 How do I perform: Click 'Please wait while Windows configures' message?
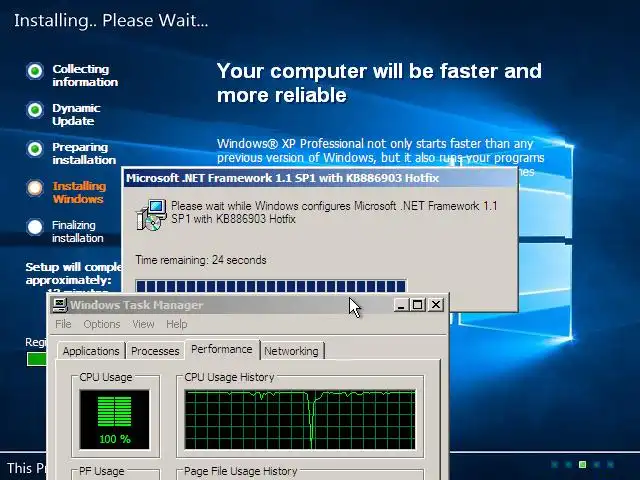pyautogui.click(x=334, y=212)
